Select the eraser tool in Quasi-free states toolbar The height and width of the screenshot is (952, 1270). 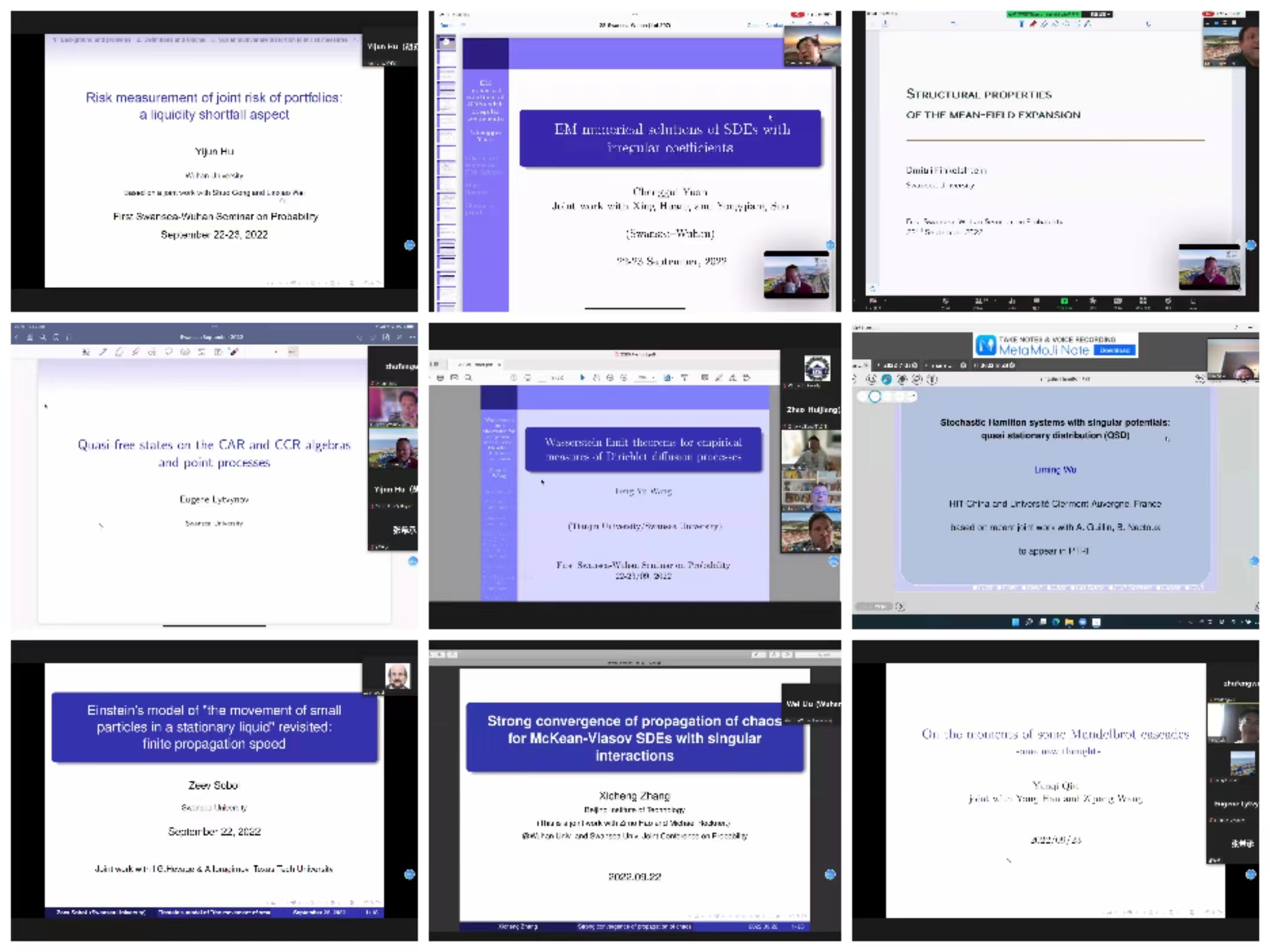click(x=119, y=352)
